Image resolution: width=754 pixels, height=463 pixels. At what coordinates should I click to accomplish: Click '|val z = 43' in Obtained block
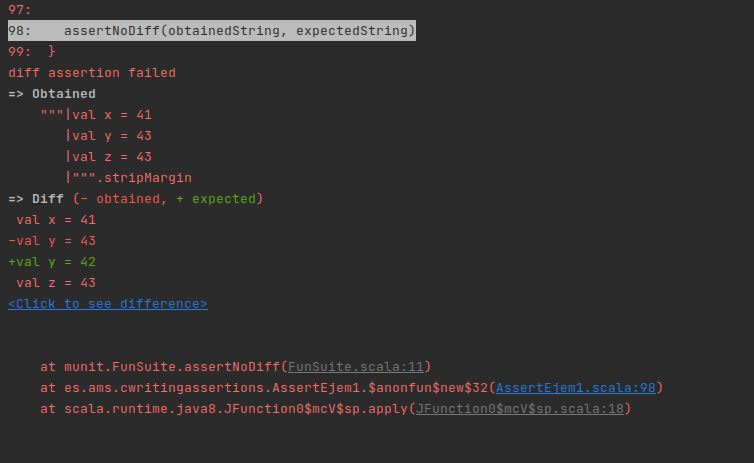(108, 157)
